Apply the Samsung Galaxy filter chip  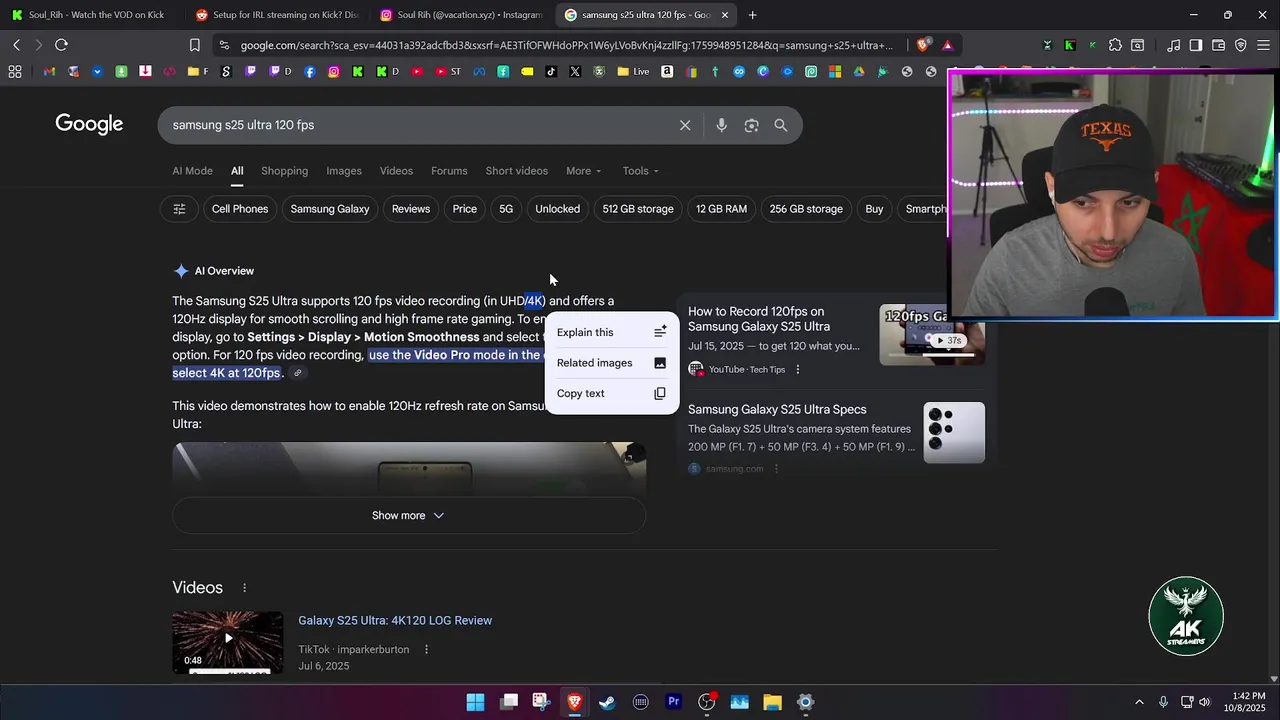tap(330, 209)
